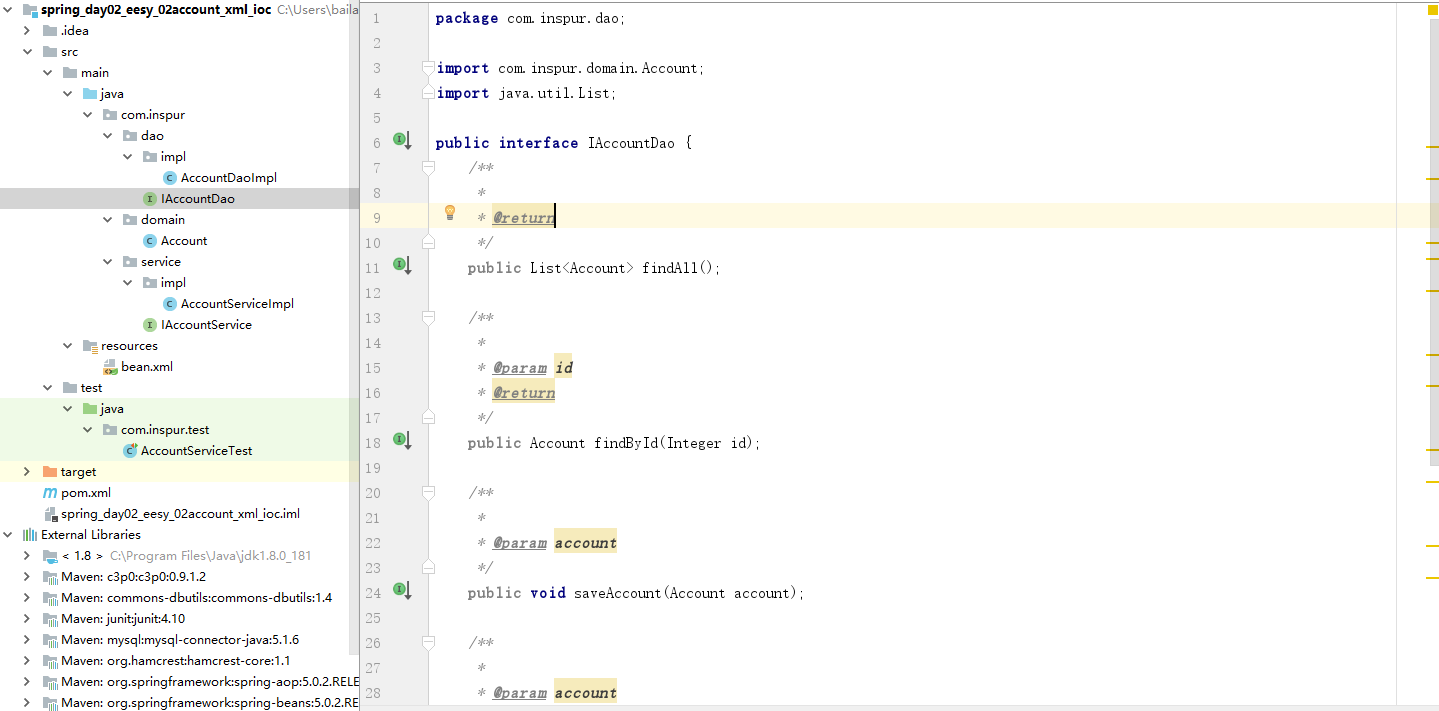Screen dimensions: 1439x711
Task: Open the pom.xml Maven file
Action: click(86, 493)
